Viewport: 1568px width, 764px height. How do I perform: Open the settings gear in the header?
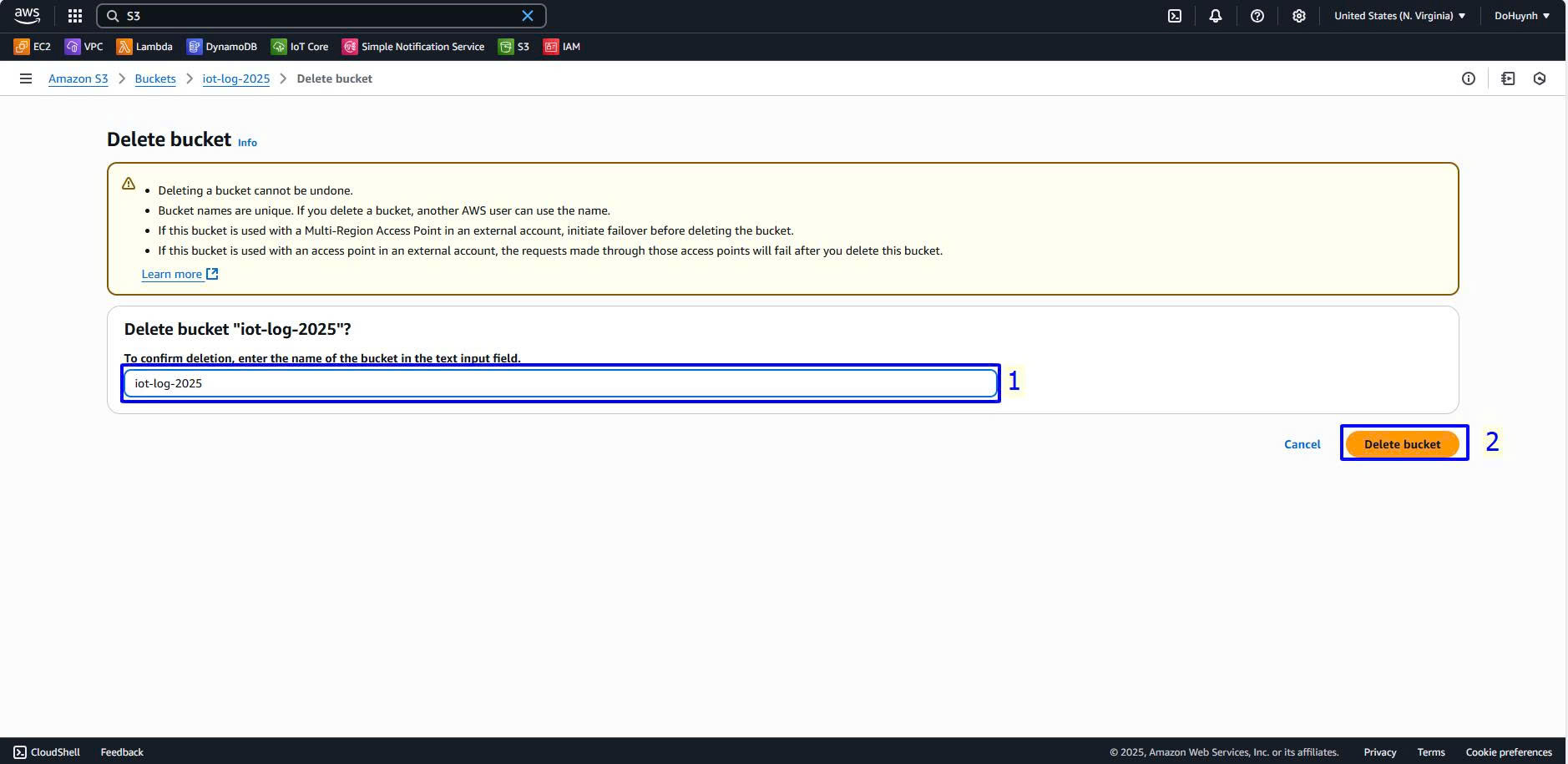tap(1298, 16)
